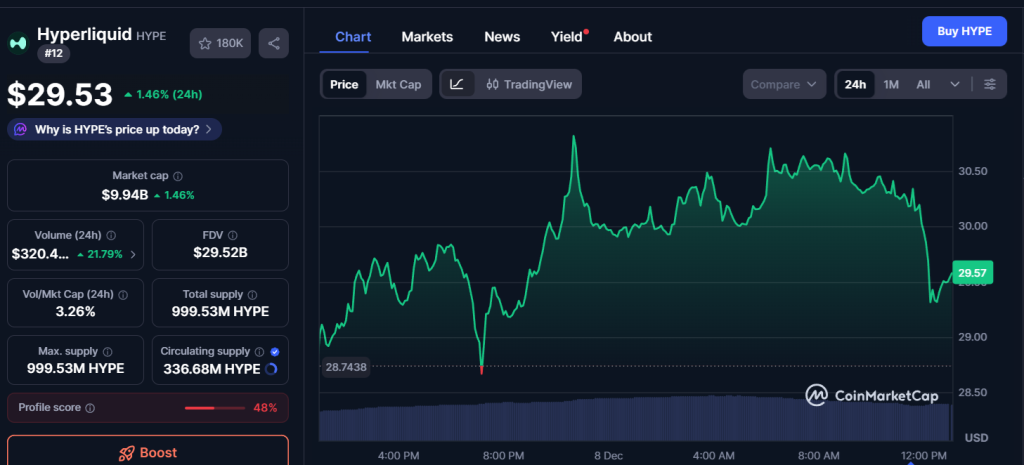This screenshot has width=1024, height=465.
Task: Add HYPE to watchlist via star button
Action: pyautogui.click(x=220, y=43)
